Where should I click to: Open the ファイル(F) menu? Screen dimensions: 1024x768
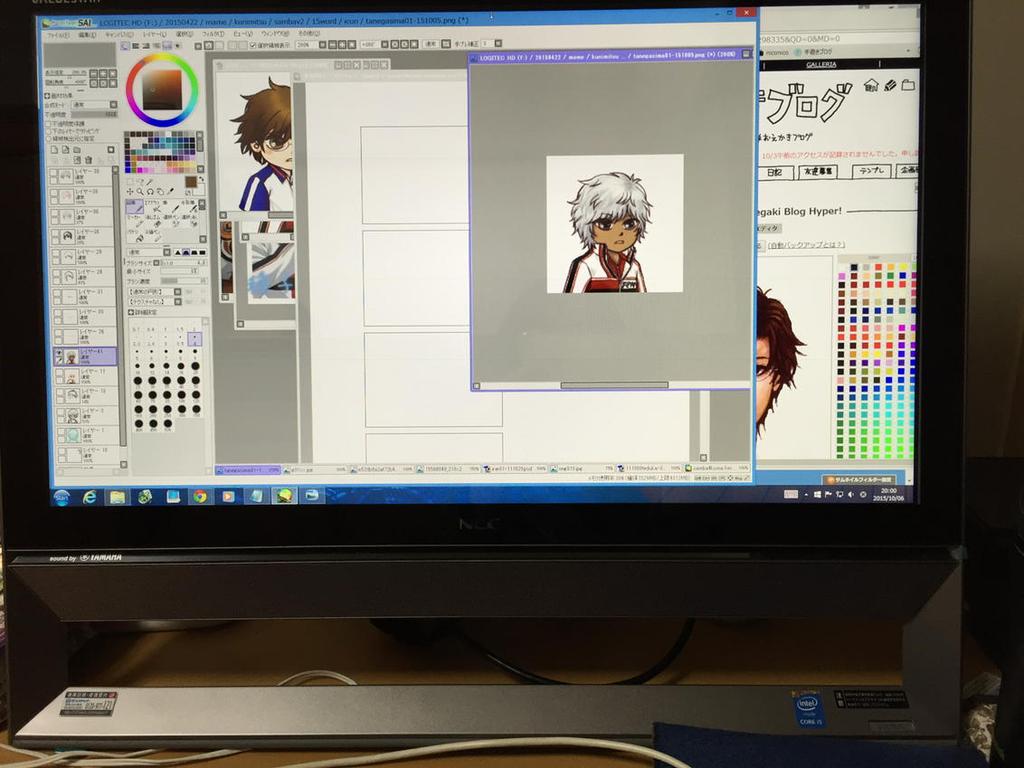coord(57,35)
